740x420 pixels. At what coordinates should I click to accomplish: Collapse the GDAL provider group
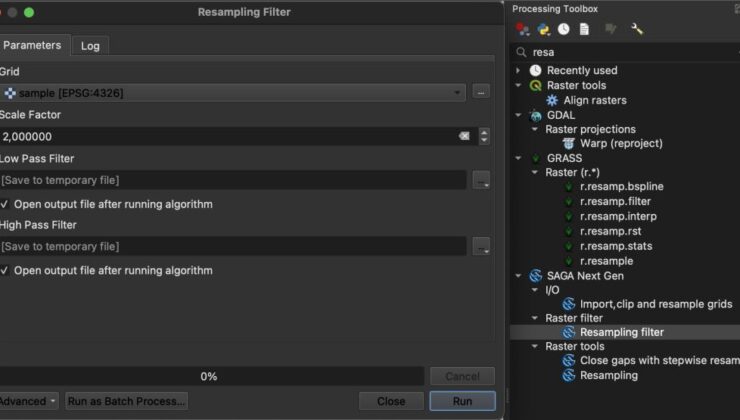(518, 115)
